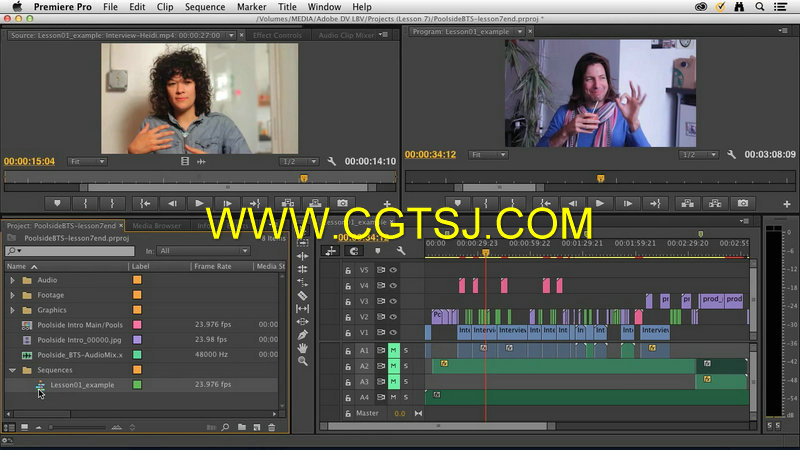Open the Marker menu
The width and height of the screenshot is (800, 450).
(x=252, y=7)
